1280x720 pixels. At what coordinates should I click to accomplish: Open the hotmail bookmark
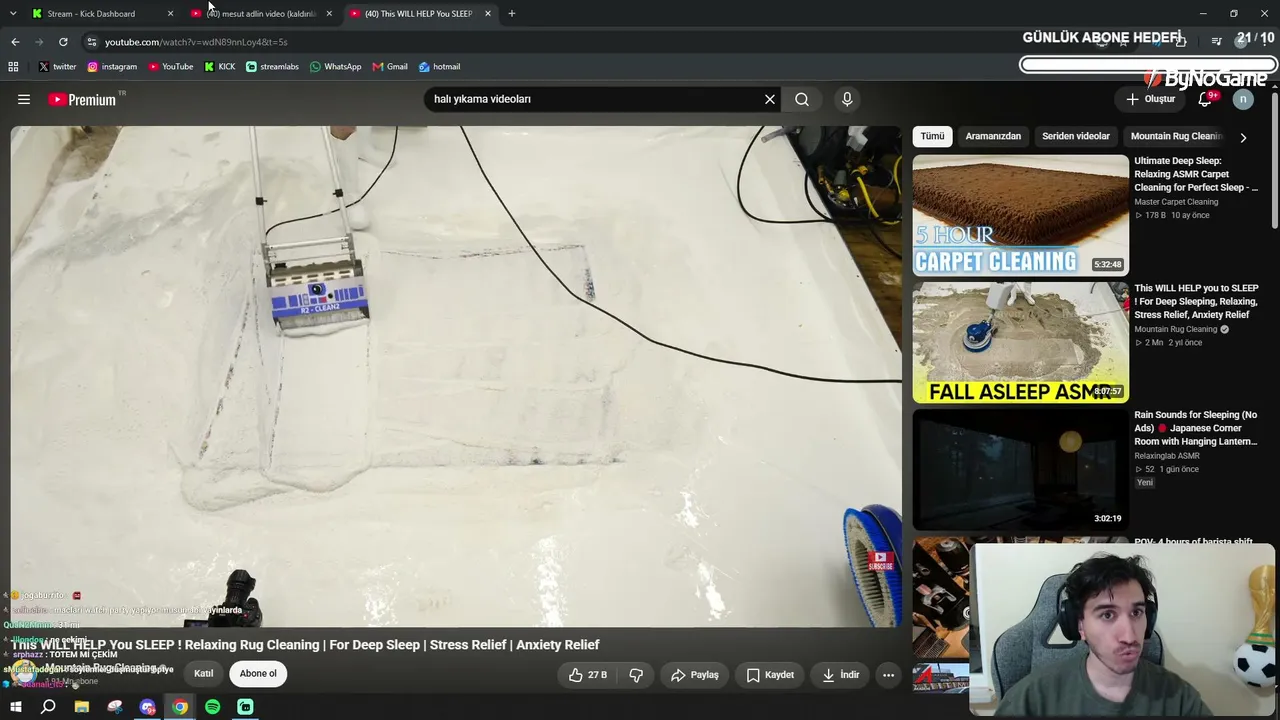440,67
